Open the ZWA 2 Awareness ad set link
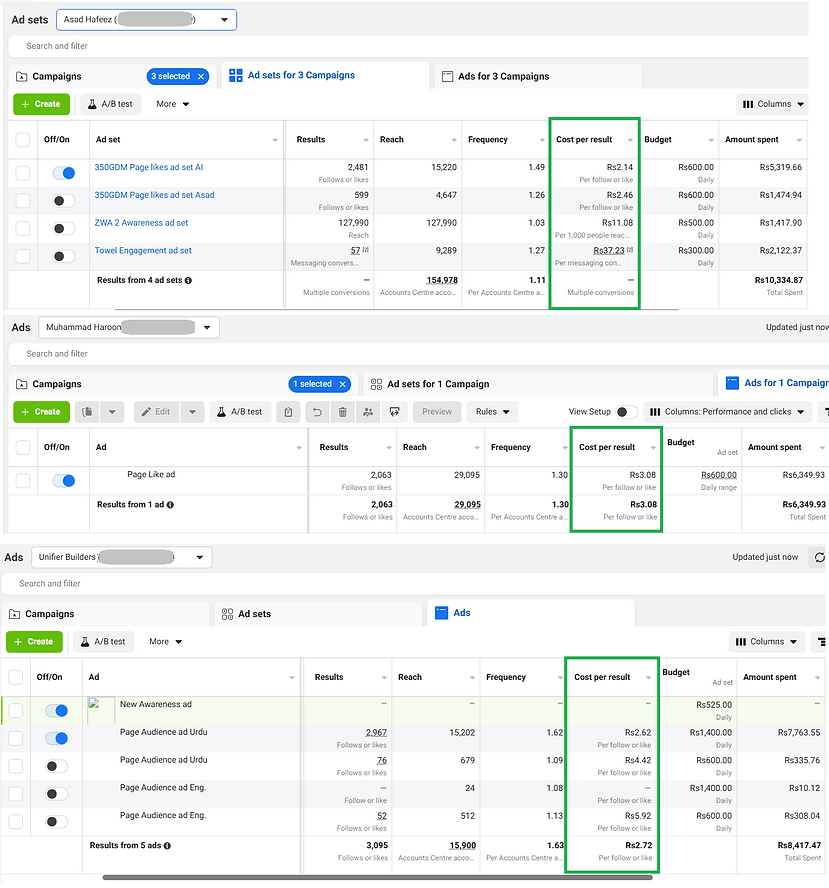829x888 pixels. 141,223
